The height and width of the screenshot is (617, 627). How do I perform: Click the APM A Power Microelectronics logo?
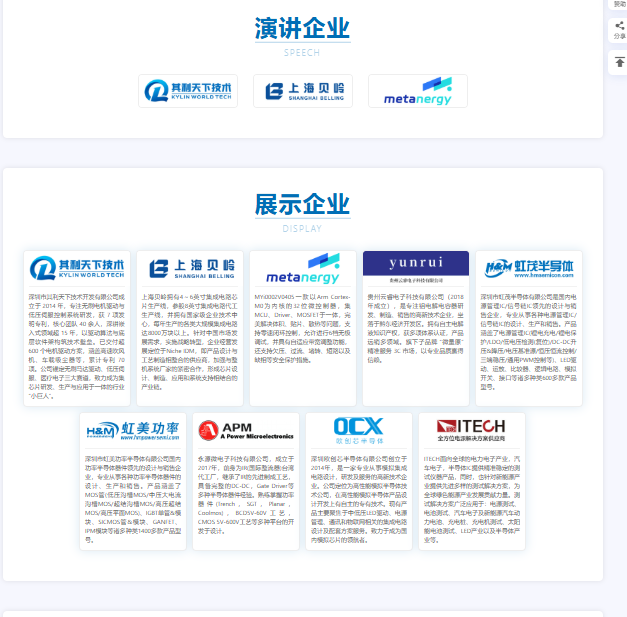(x=246, y=431)
